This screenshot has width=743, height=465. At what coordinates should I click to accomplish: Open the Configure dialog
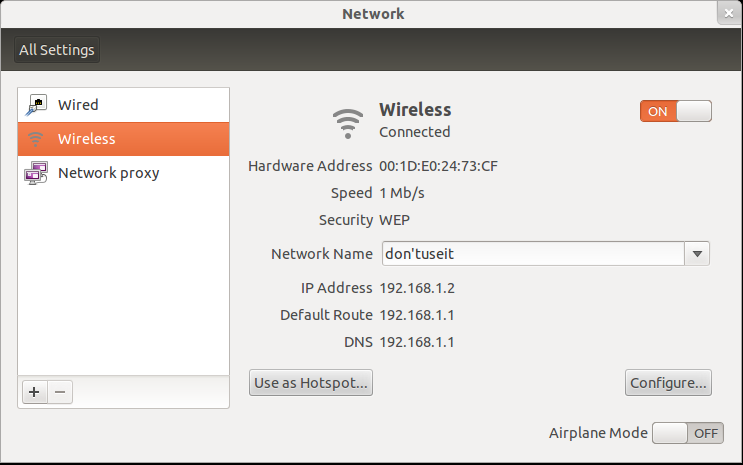pyautogui.click(x=668, y=382)
